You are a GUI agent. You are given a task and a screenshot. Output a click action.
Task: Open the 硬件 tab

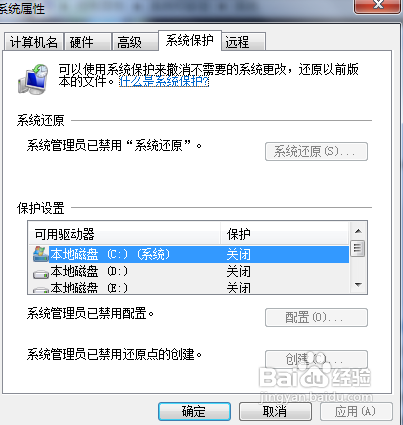88,42
